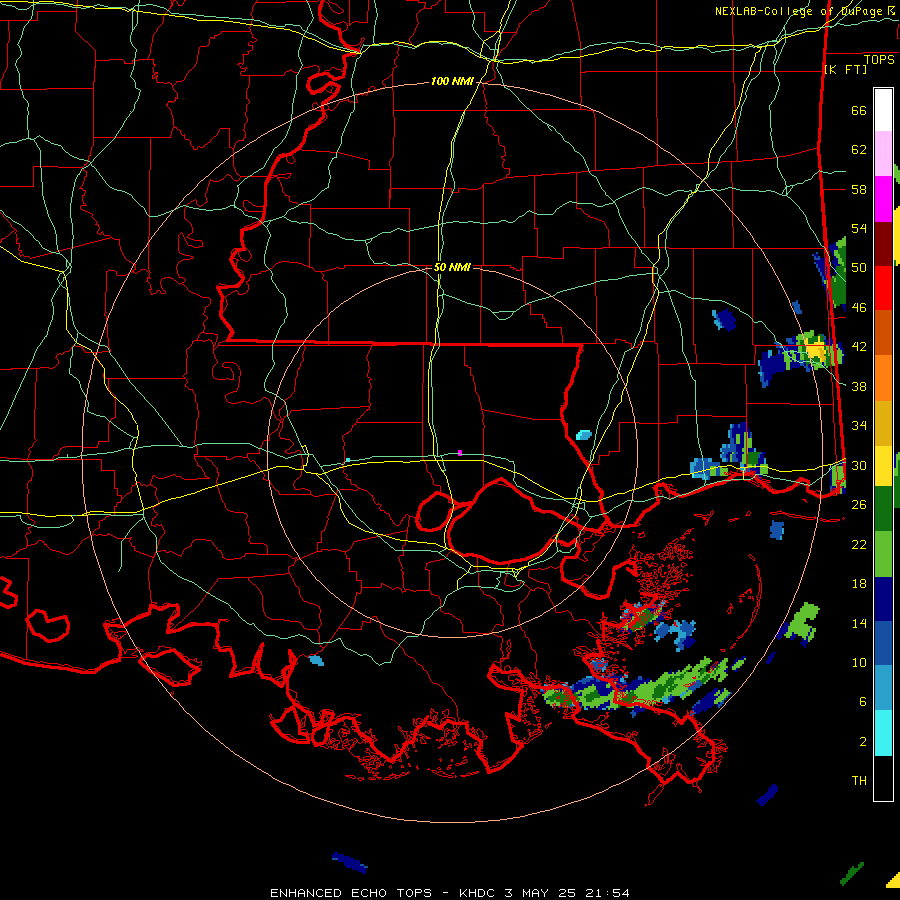Screen dimensions: 900x900
Task: Click the legend value '58'
Action: point(859,189)
